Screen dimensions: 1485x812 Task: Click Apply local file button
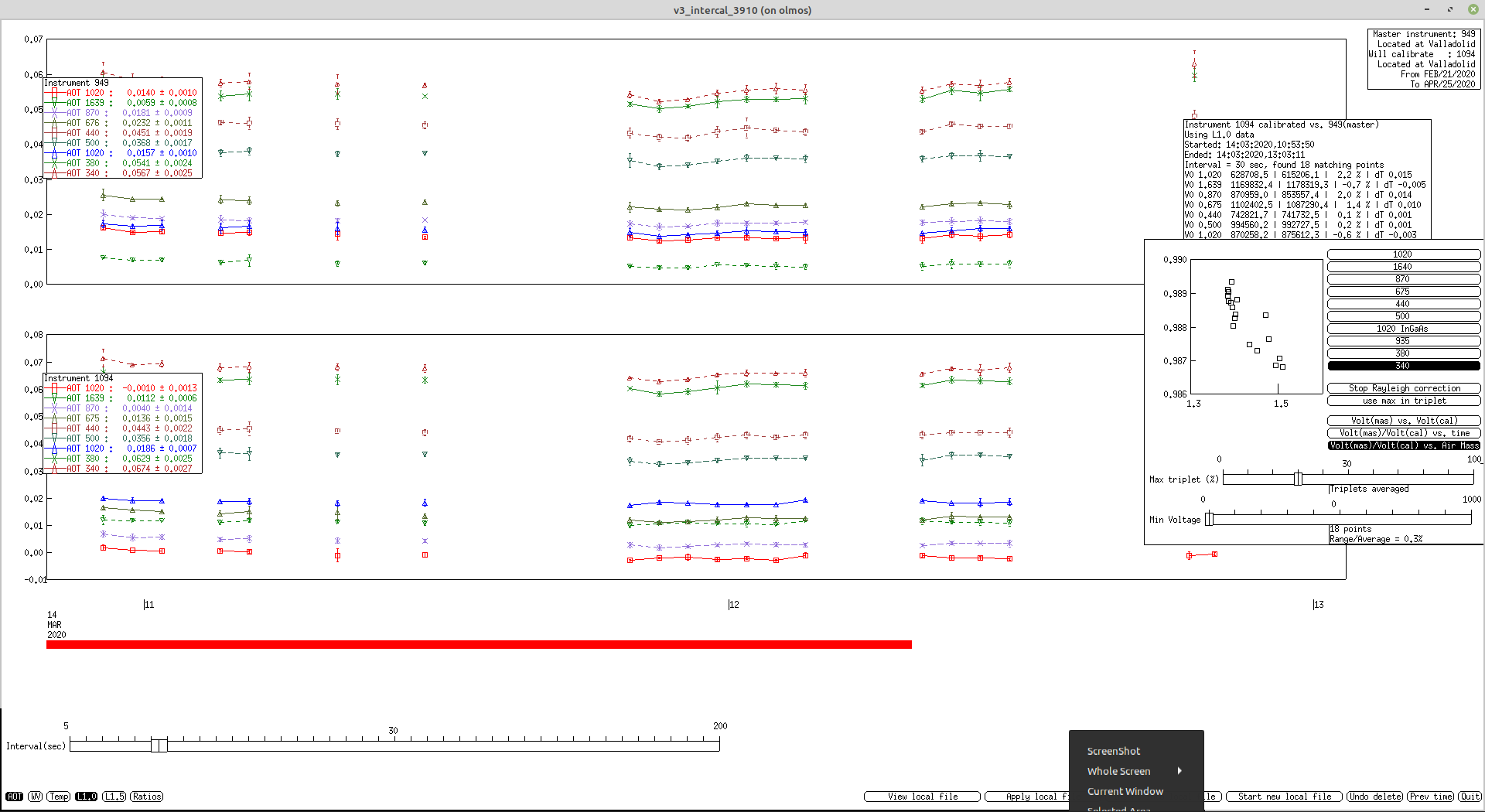(1026, 797)
